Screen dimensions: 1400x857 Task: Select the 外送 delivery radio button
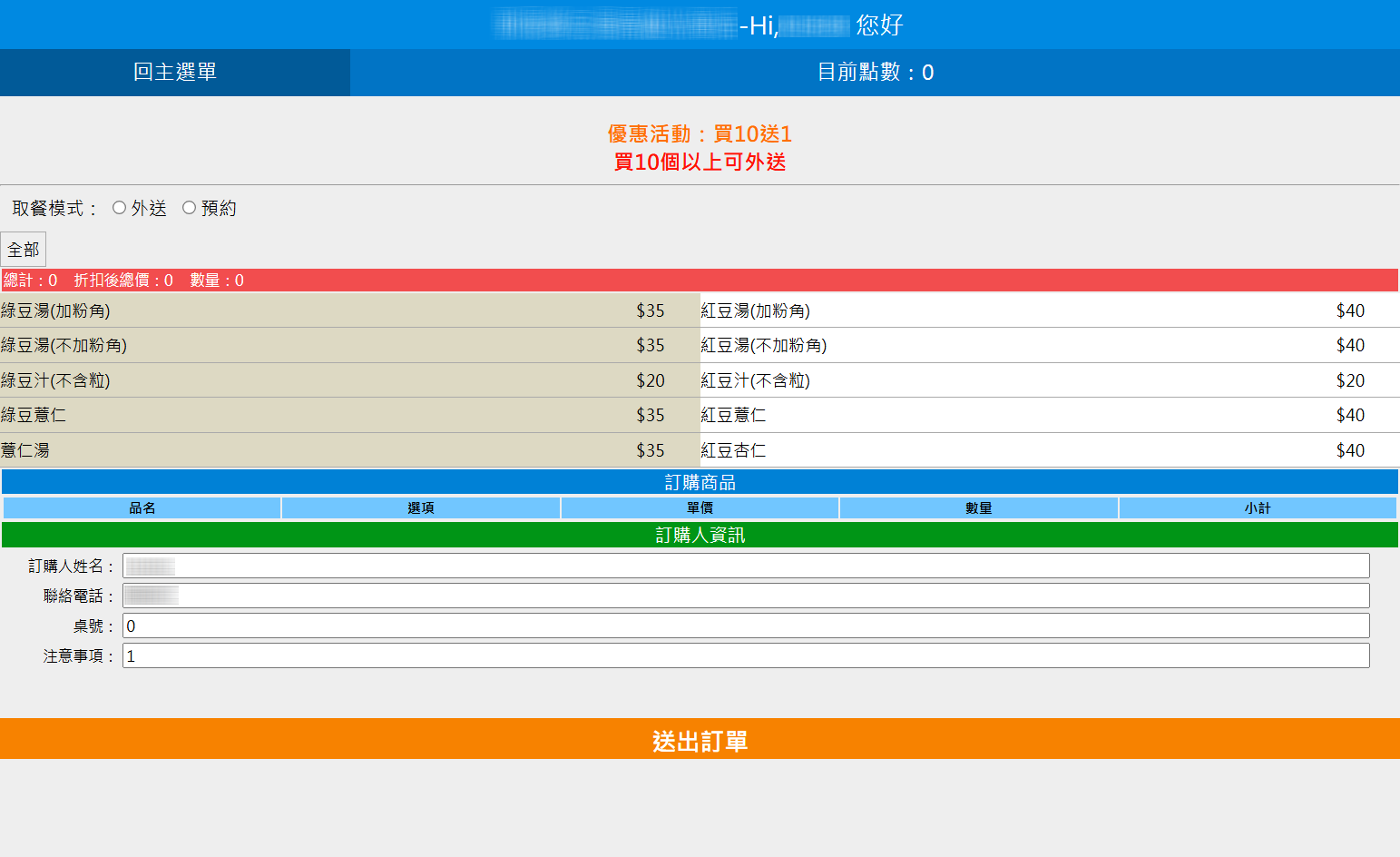pos(119,208)
